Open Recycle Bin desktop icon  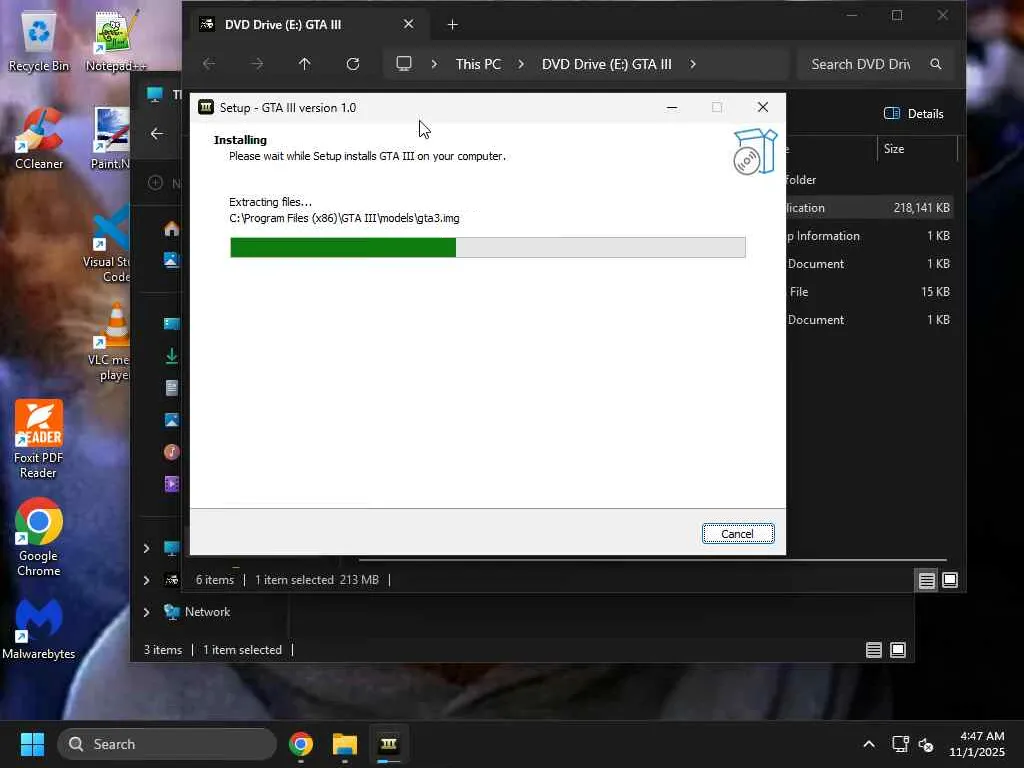39,42
